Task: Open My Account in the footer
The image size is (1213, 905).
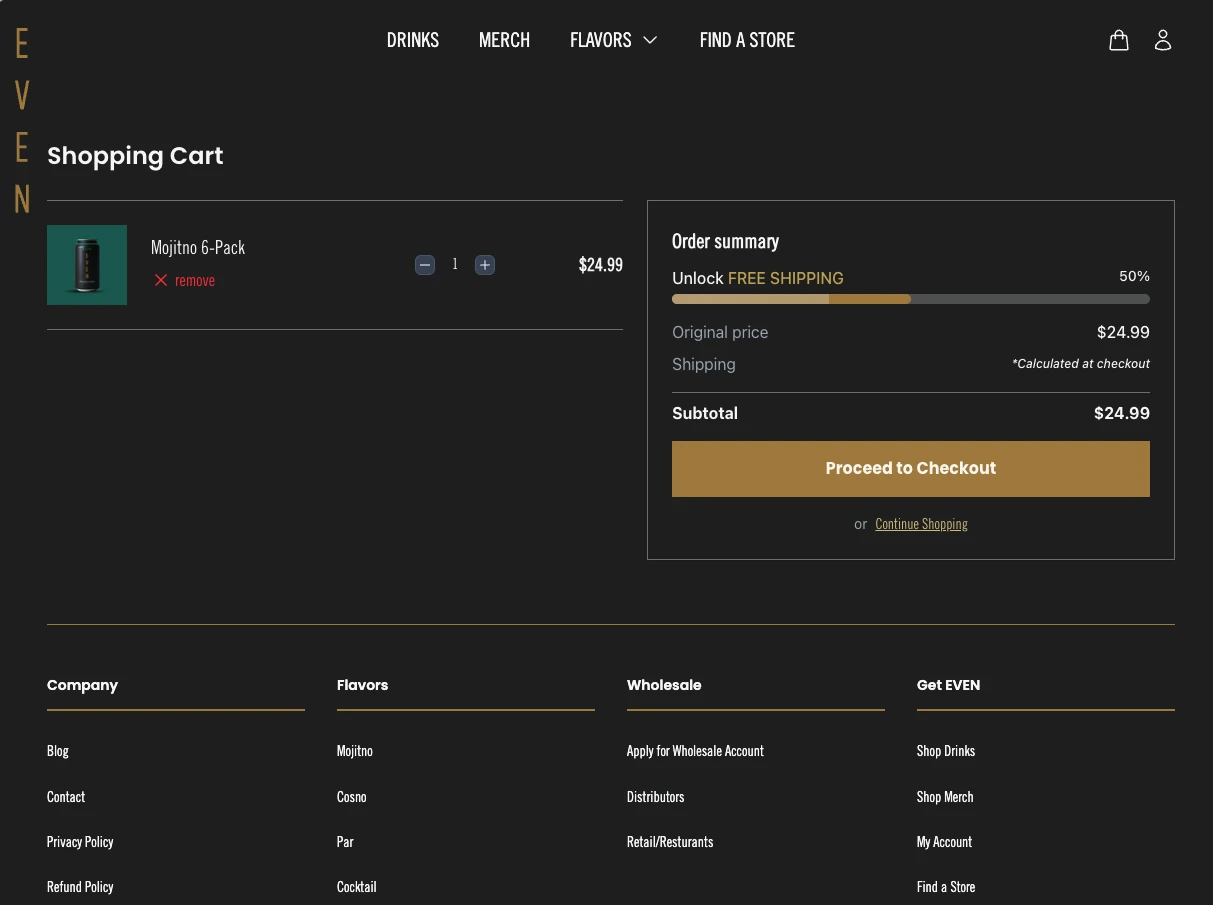Action: pos(944,842)
